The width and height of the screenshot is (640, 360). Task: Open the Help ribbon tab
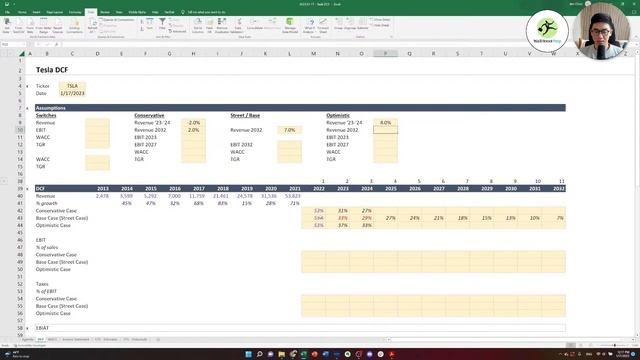[x=155, y=12]
